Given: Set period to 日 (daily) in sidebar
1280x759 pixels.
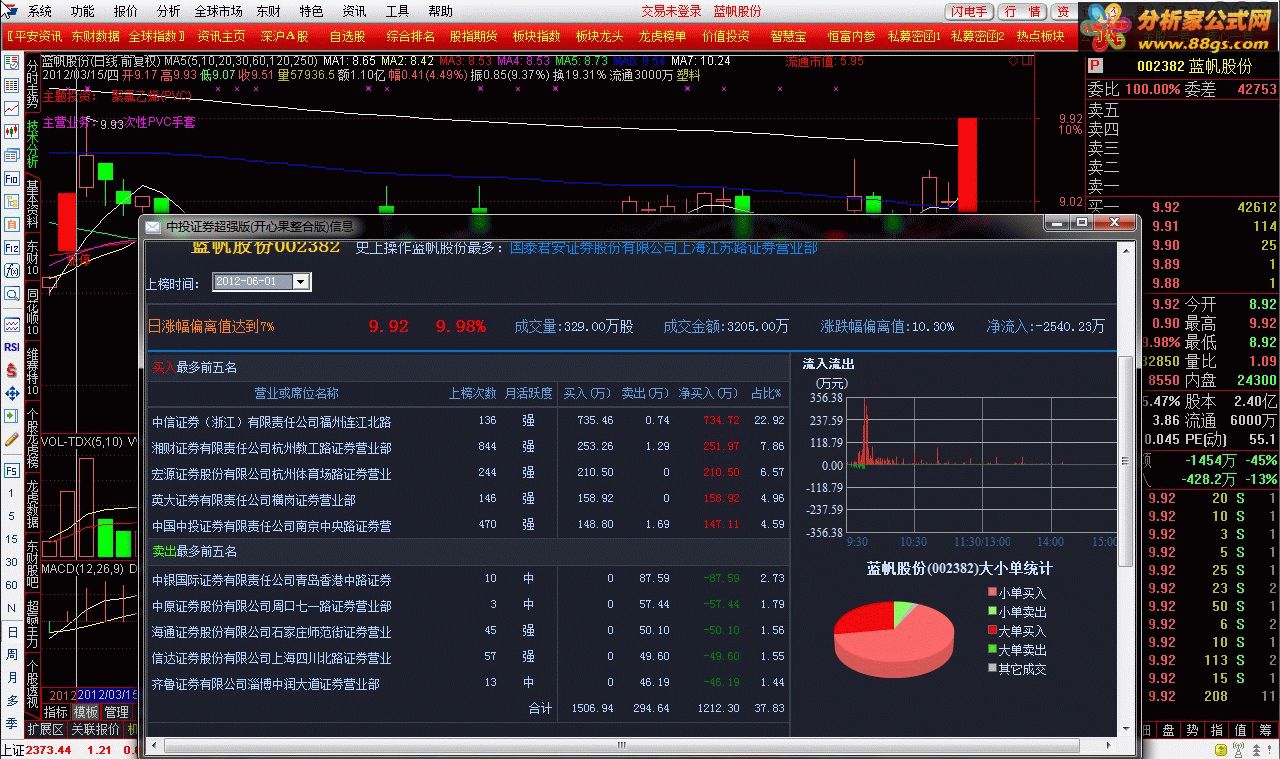Looking at the screenshot, I should [11, 632].
